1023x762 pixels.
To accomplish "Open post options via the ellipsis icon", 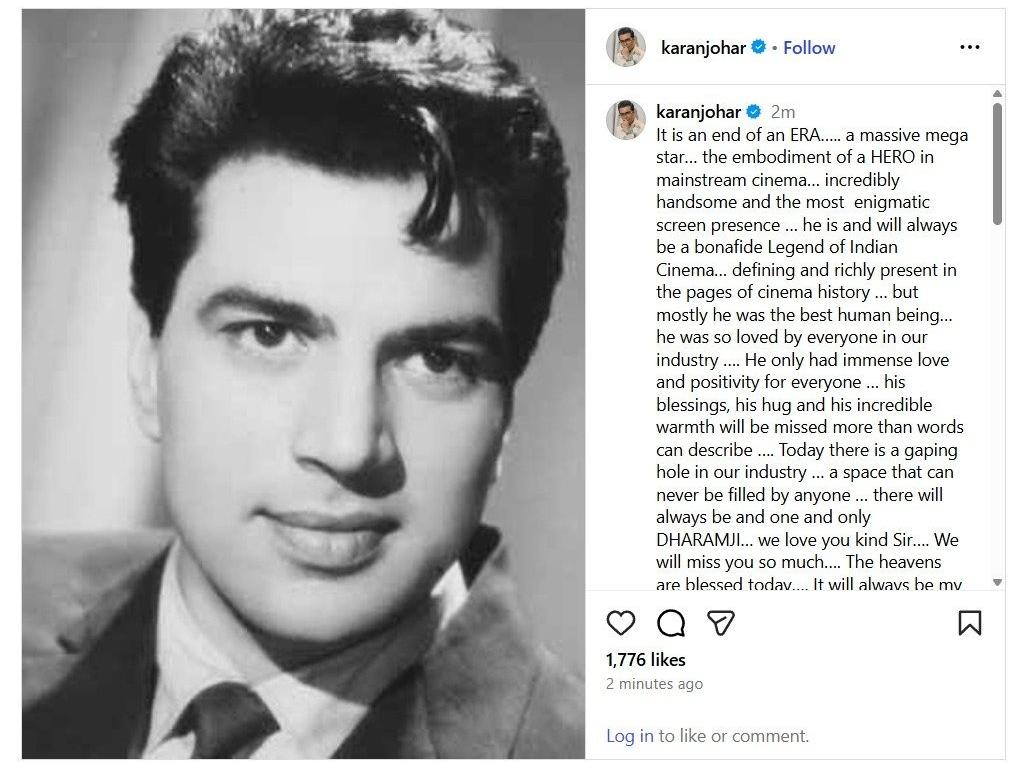I will pos(969,46).
